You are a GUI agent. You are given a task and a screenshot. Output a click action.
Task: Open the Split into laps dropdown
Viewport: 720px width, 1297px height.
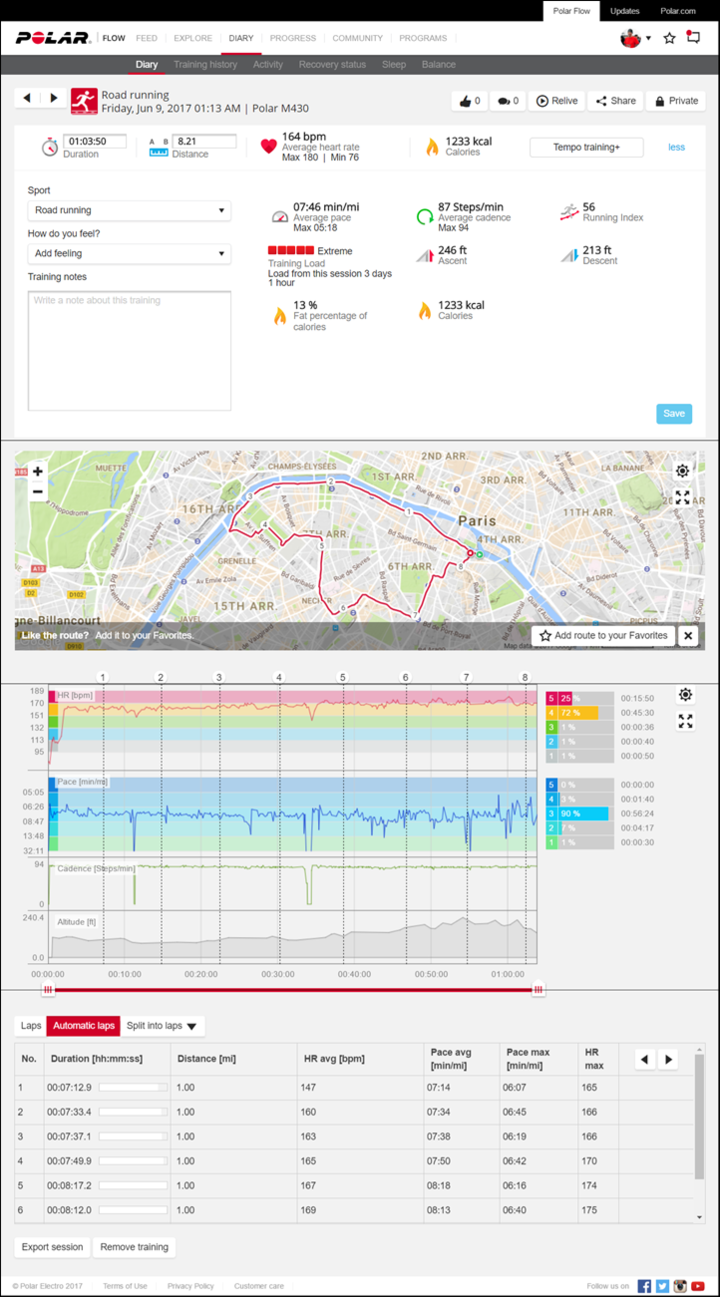pos(162,1026)
